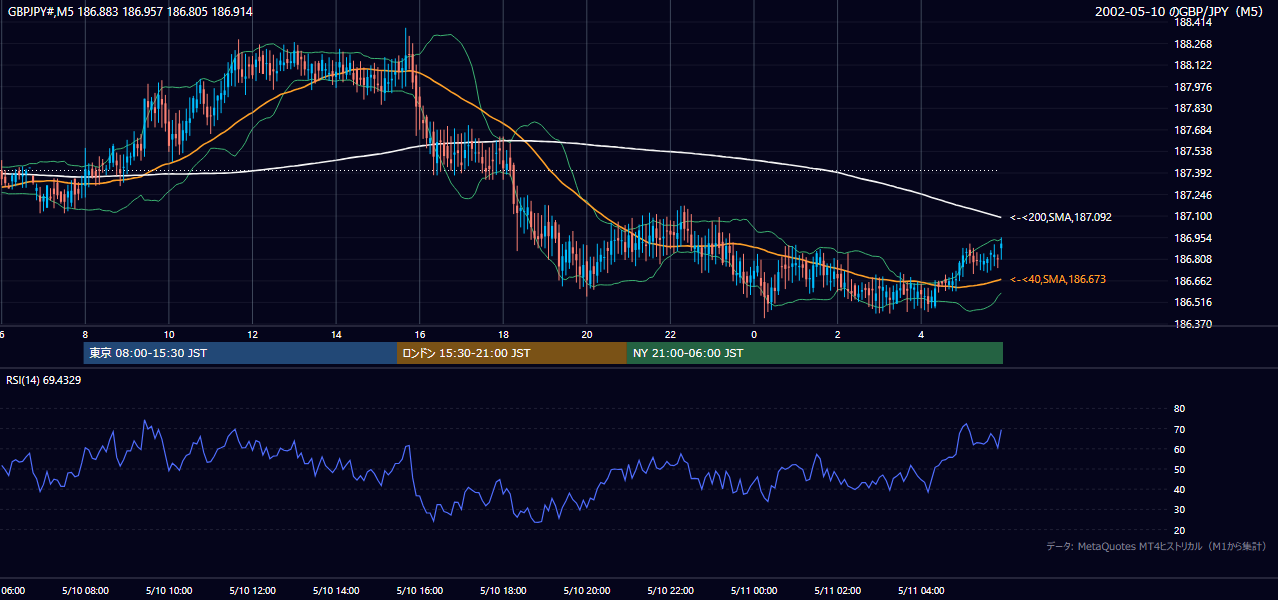This screenshot has width=1278, height=600.
Task: Click the time axis label 5/10 20:00
Action: (587, 591)
